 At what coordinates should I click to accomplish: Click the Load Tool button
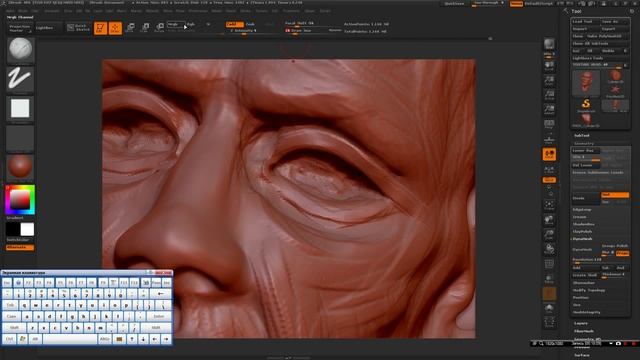tap(585, 21)
